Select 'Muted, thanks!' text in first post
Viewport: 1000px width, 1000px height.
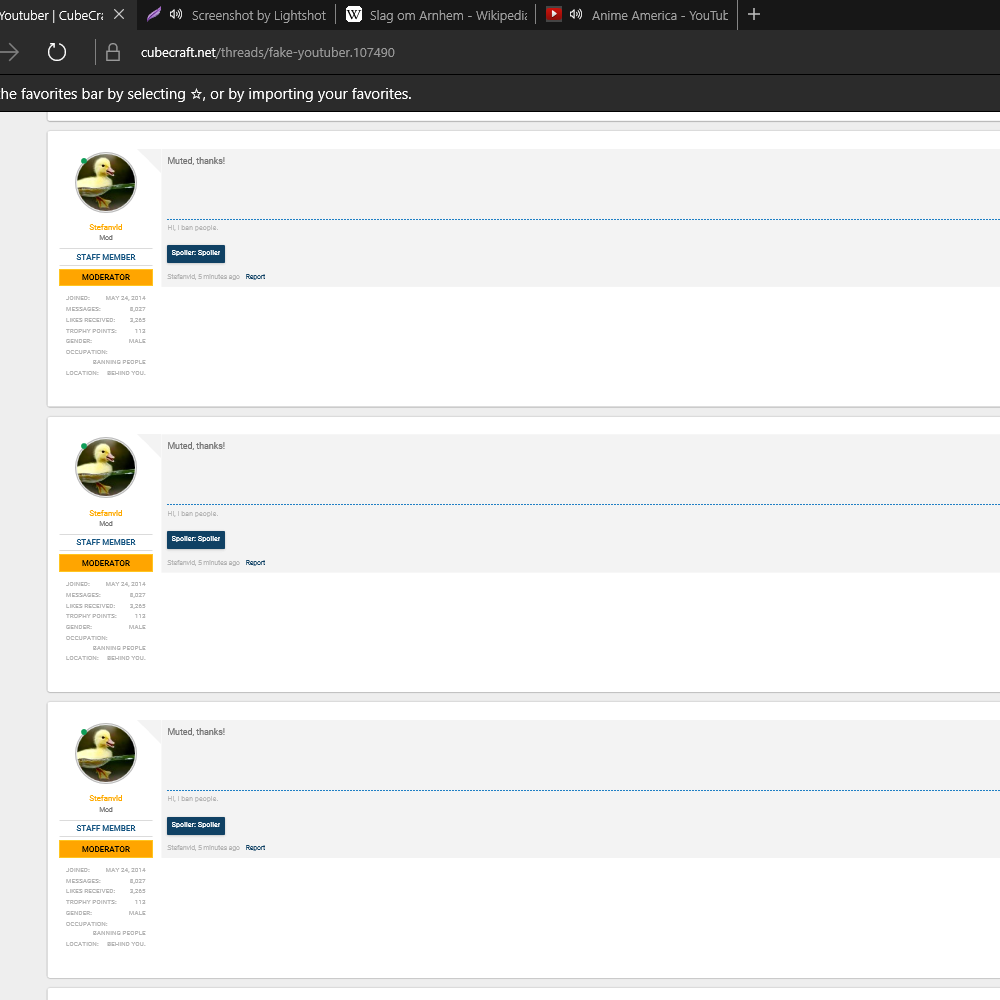(x=196, y=161)
